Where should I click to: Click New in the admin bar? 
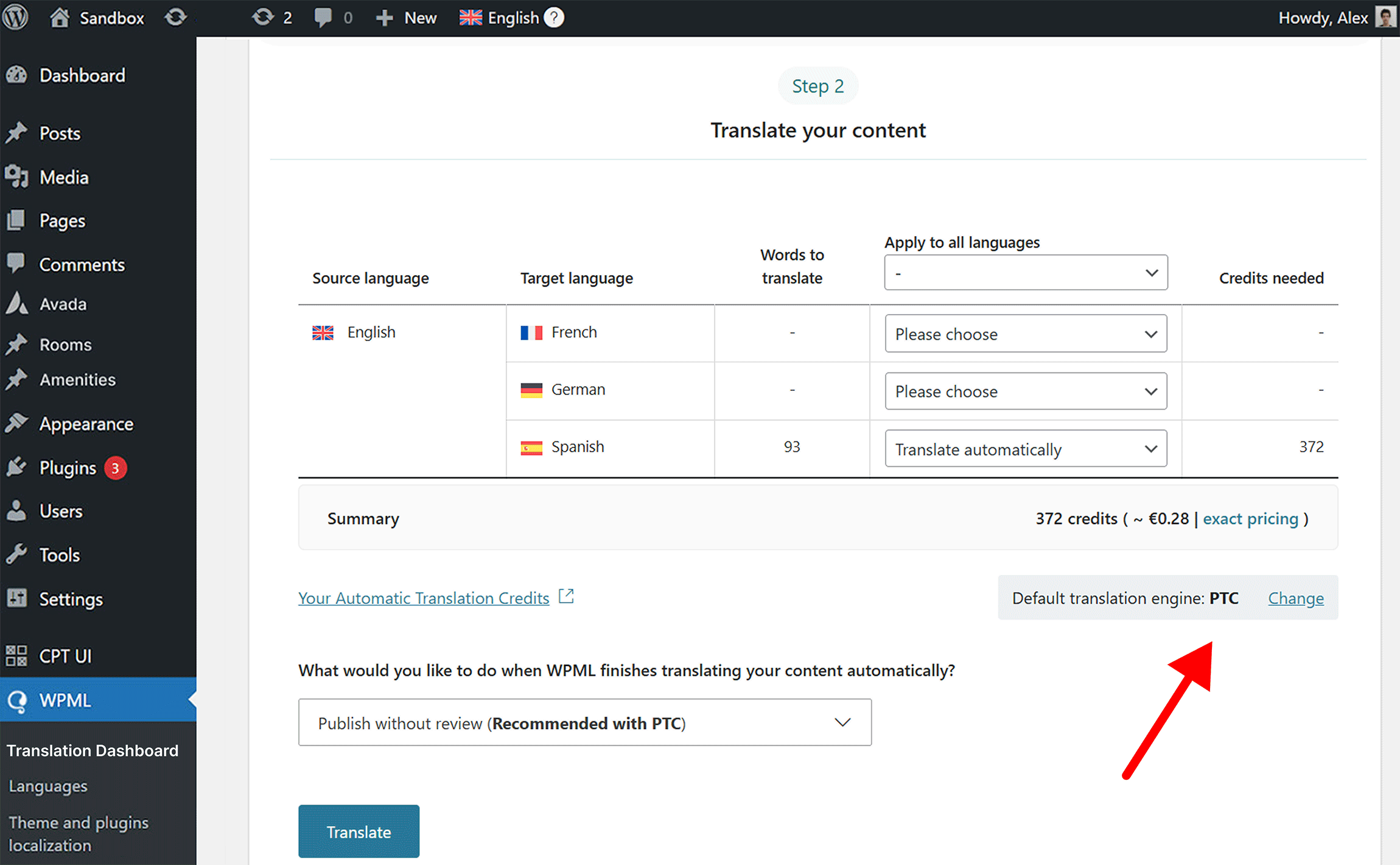pyautogui.click(x=420, y=18)
